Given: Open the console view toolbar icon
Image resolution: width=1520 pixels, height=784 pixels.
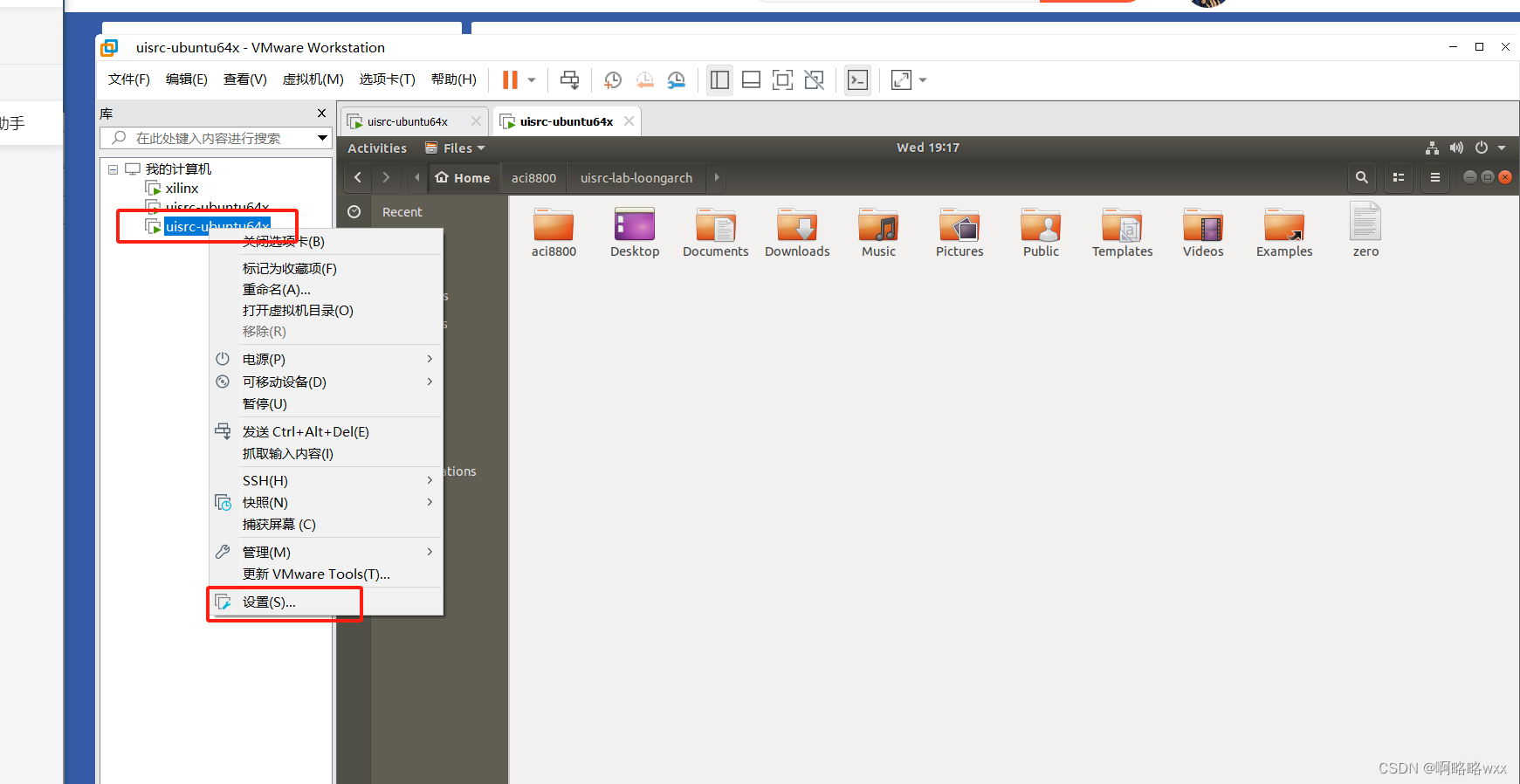Looking at the screenshot, I should click(x=858, y=80).
